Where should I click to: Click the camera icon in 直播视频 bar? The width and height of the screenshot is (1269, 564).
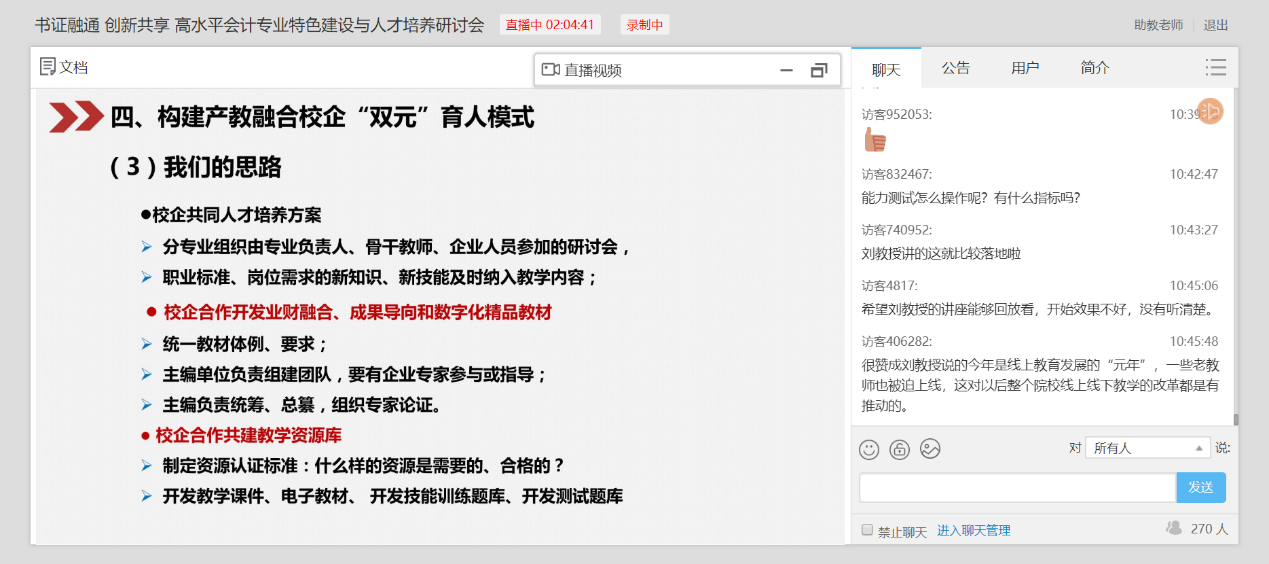[x=550, y=70]
